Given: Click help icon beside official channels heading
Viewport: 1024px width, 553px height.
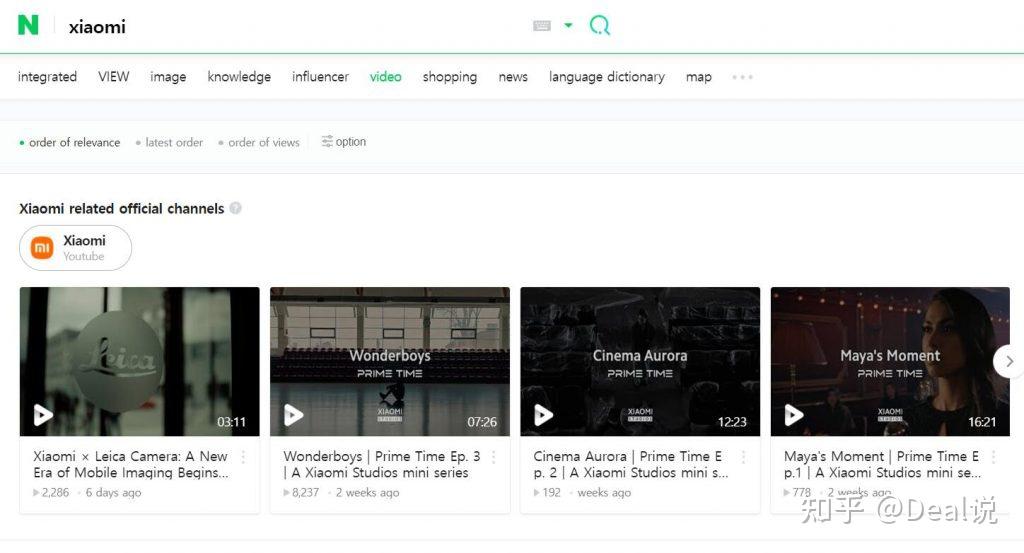Looking at the screenshot, I should coord(236,208).
